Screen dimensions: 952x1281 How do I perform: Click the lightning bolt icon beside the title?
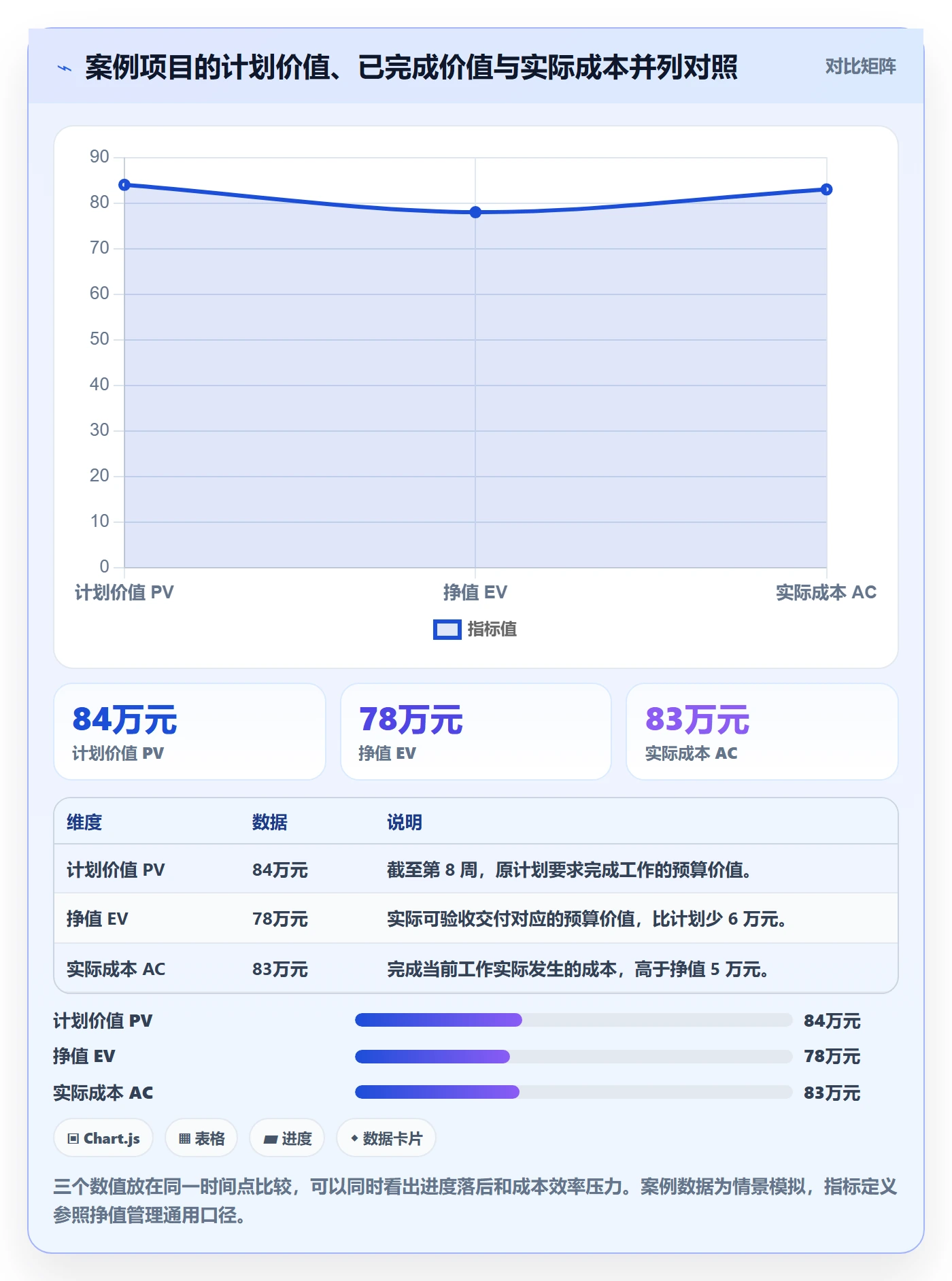click(x=65, y=68)
